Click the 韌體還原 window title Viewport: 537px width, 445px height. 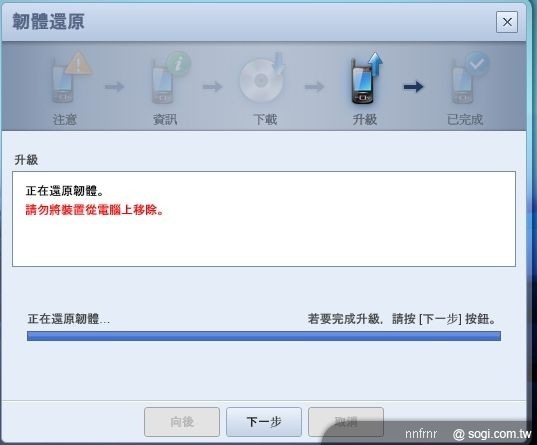(48, 22)
